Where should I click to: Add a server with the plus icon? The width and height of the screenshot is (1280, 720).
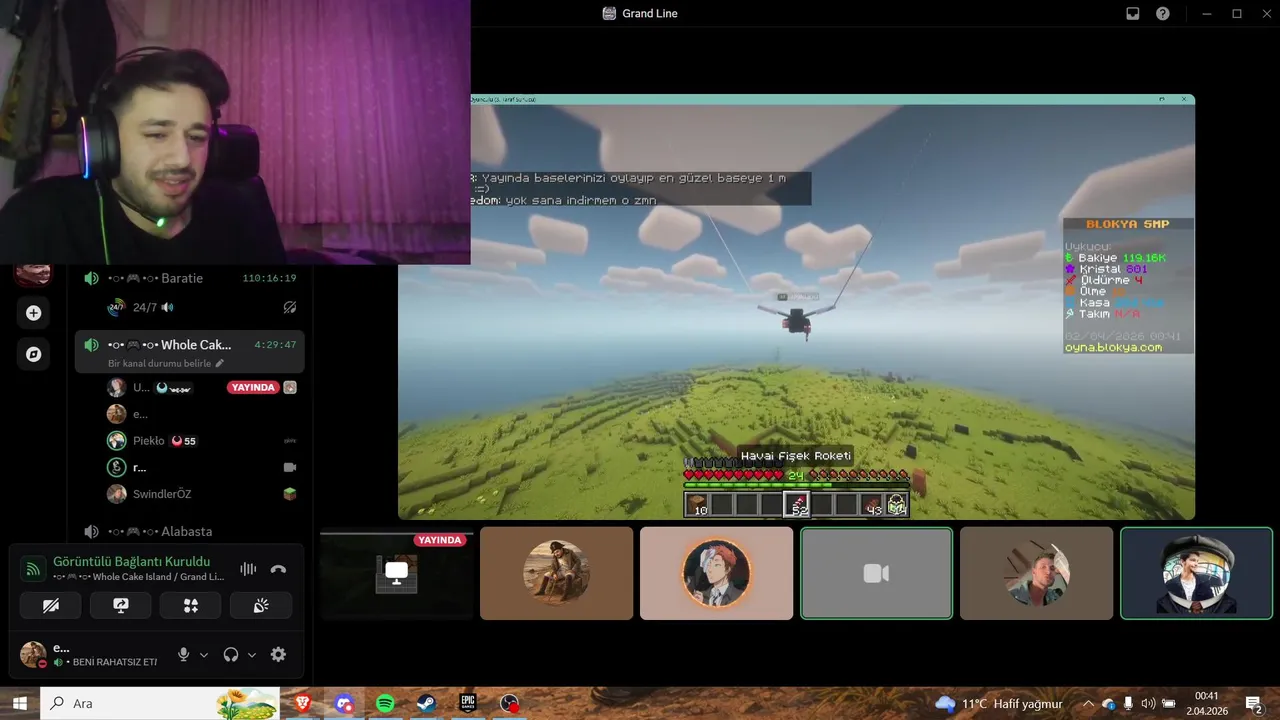tap(33, 313)
